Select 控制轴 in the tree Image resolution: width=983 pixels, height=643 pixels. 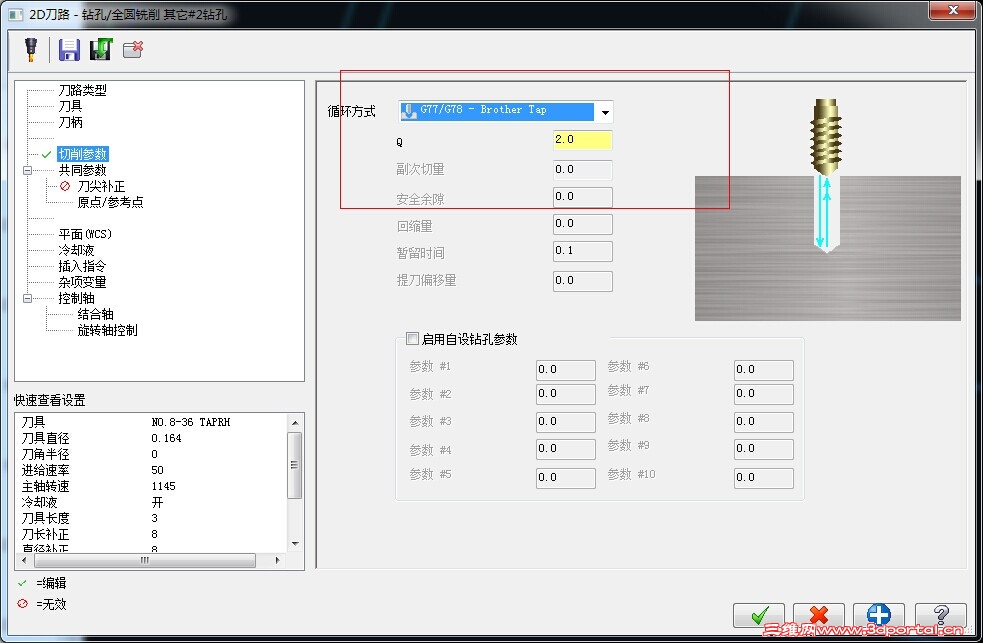point(76,298)
